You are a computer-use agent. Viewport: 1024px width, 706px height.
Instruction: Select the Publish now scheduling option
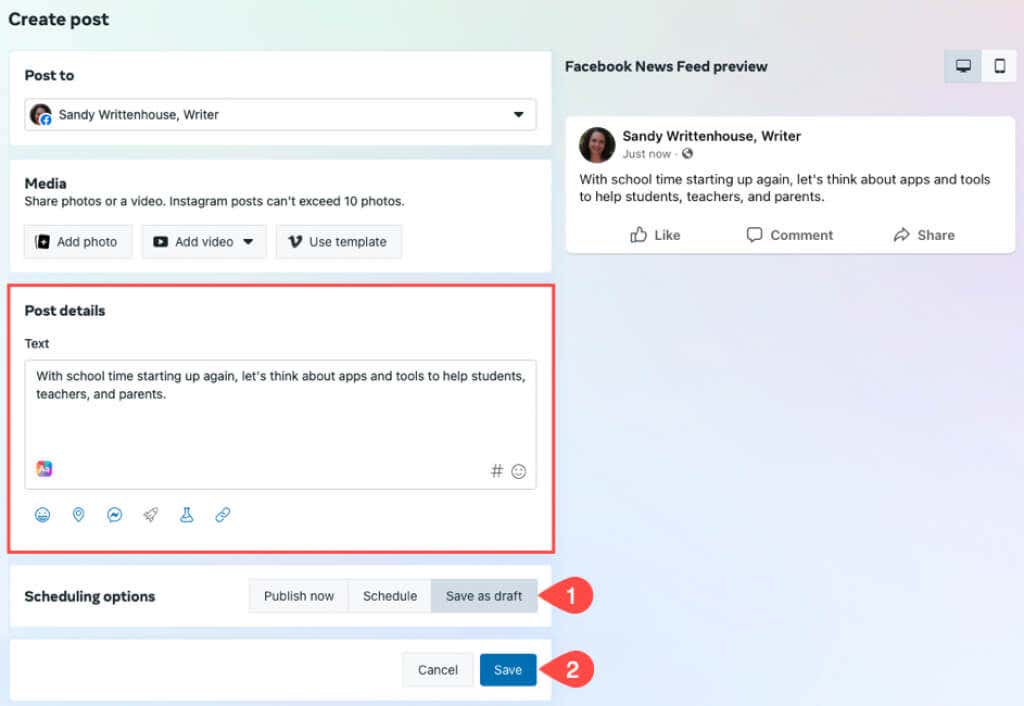(299, 596)
